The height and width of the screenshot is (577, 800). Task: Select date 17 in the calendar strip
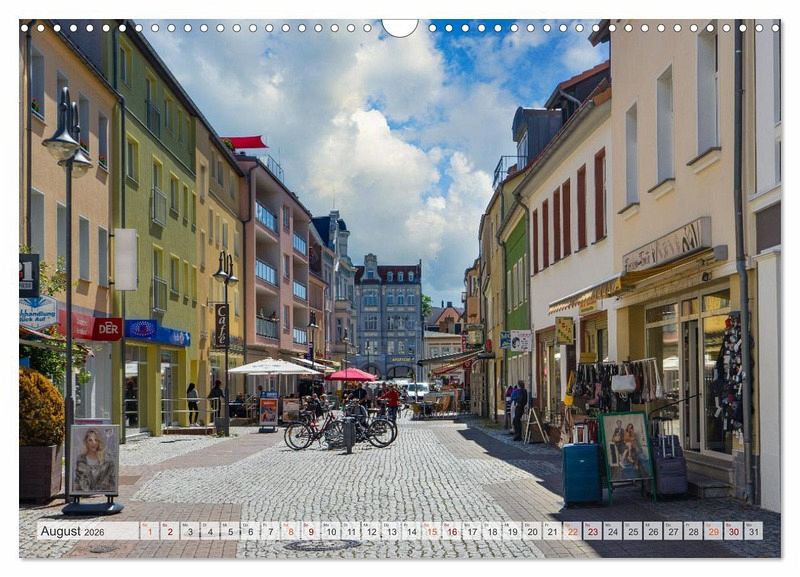[x=472, y=531]
